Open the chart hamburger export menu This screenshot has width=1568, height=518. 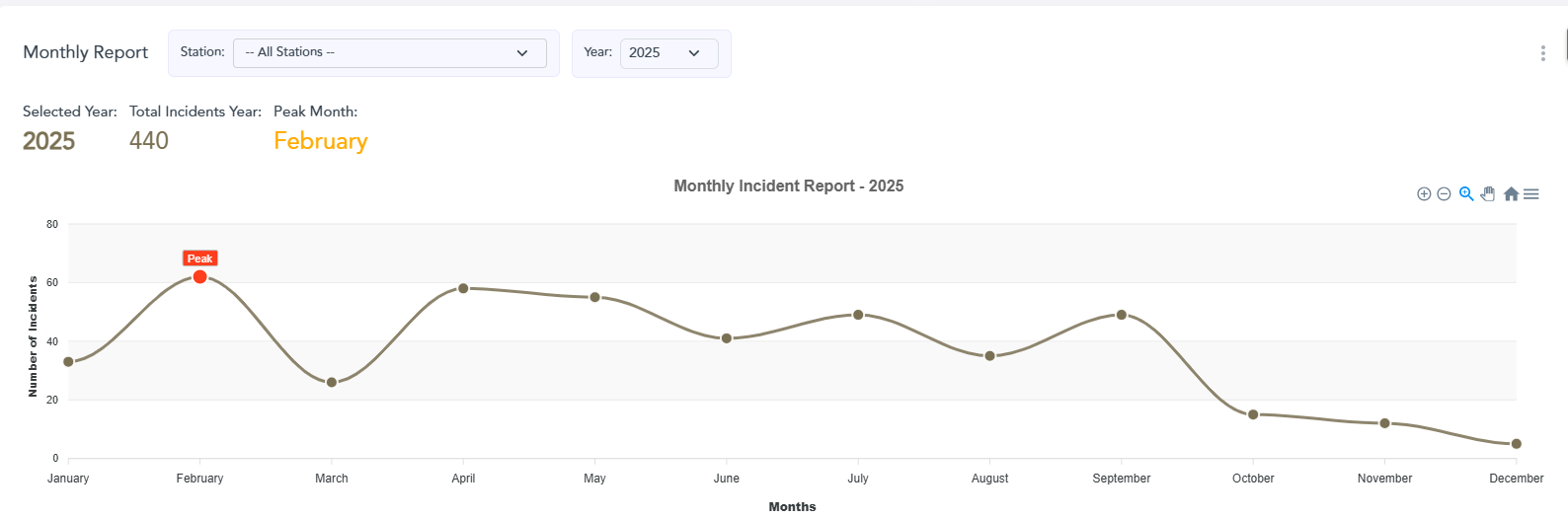(x=1531, y=194)
